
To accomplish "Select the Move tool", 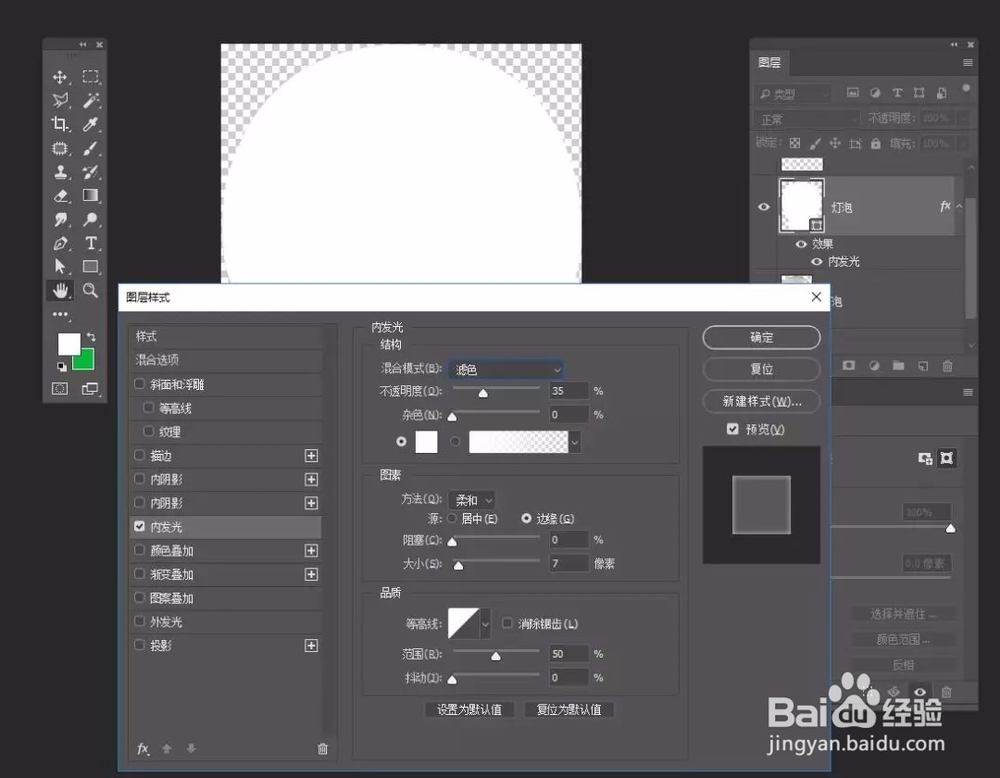I will point(60,76).
